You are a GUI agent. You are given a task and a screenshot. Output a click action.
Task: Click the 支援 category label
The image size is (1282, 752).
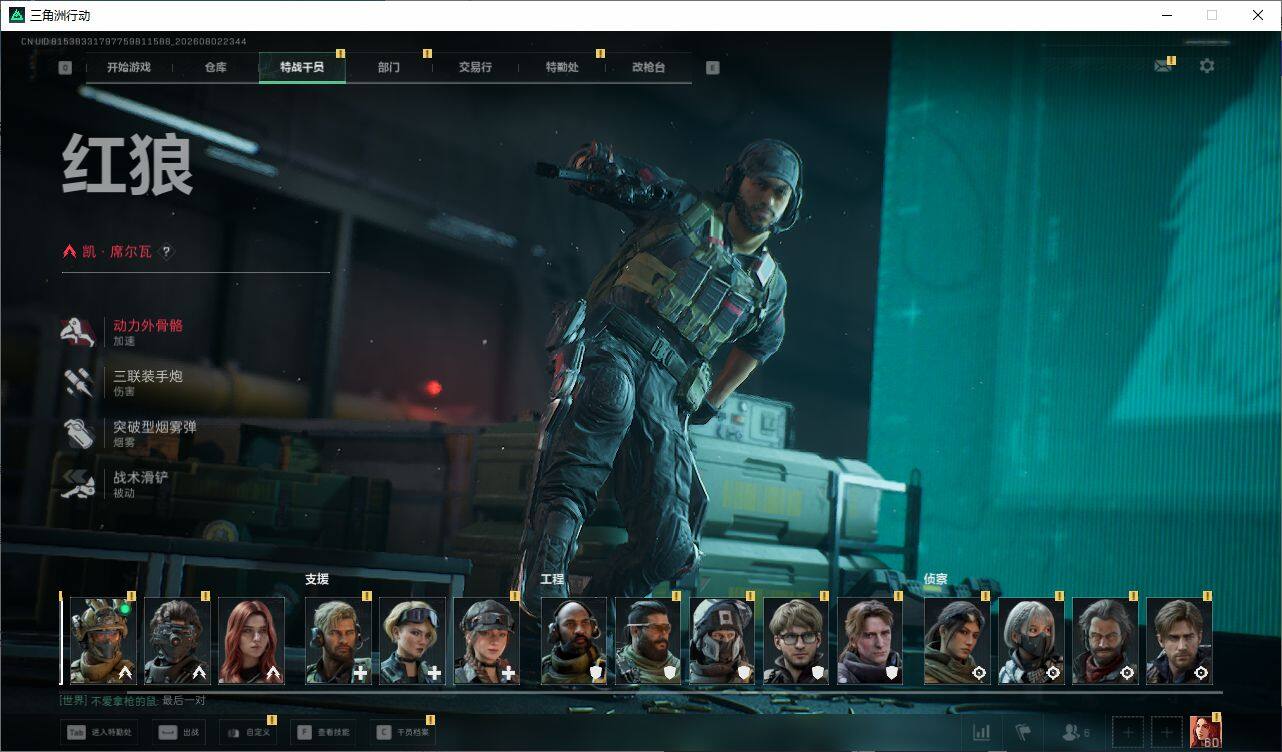click(317, 579)
